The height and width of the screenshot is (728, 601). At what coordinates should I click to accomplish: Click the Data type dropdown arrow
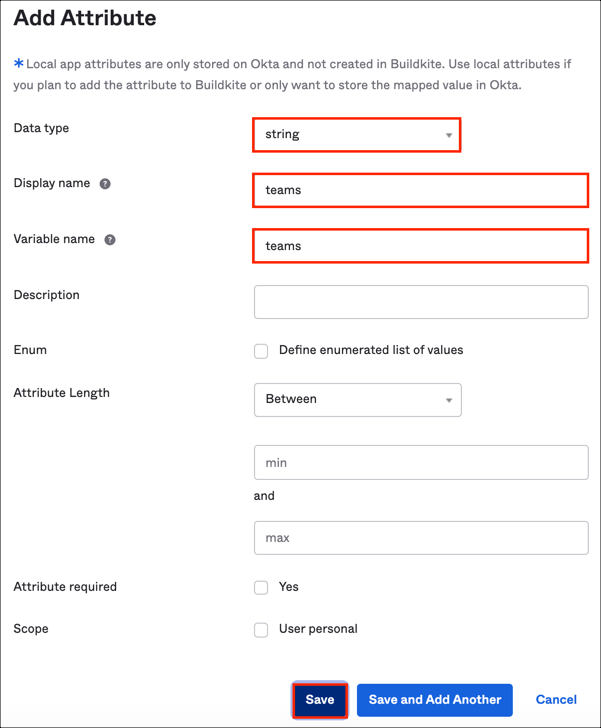tap(448, 135)
